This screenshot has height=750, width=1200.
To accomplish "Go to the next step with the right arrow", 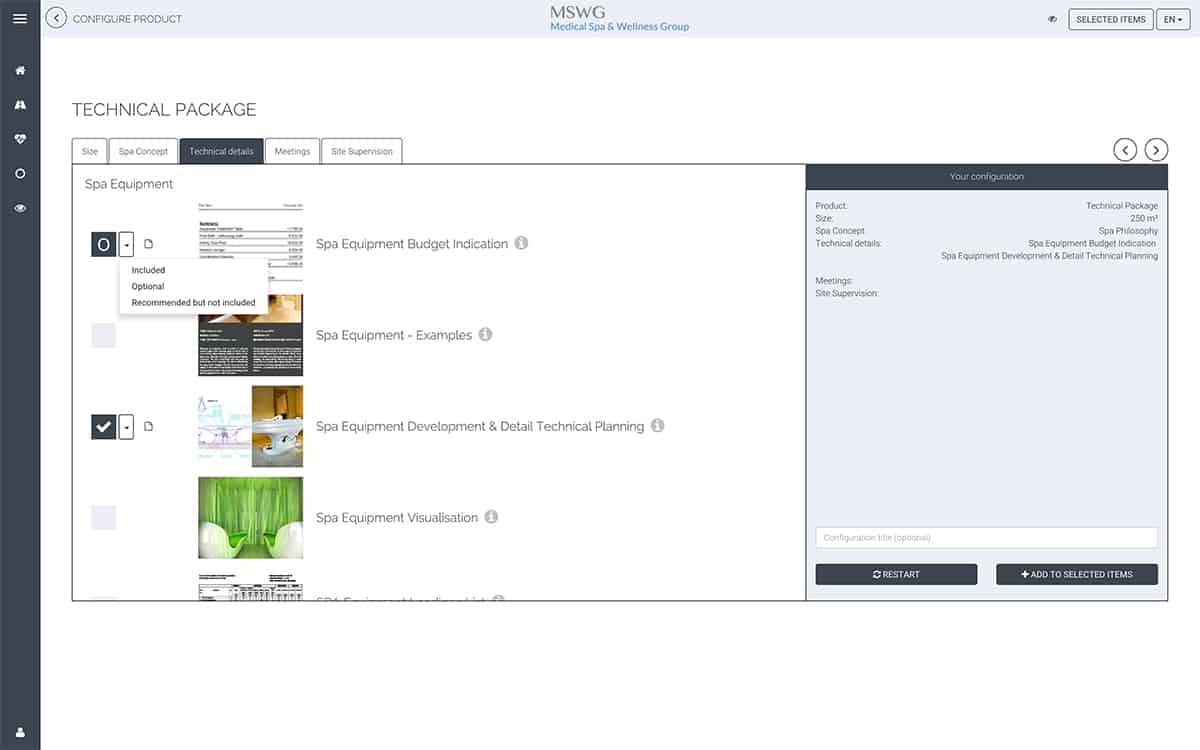I will [1156, 150].
